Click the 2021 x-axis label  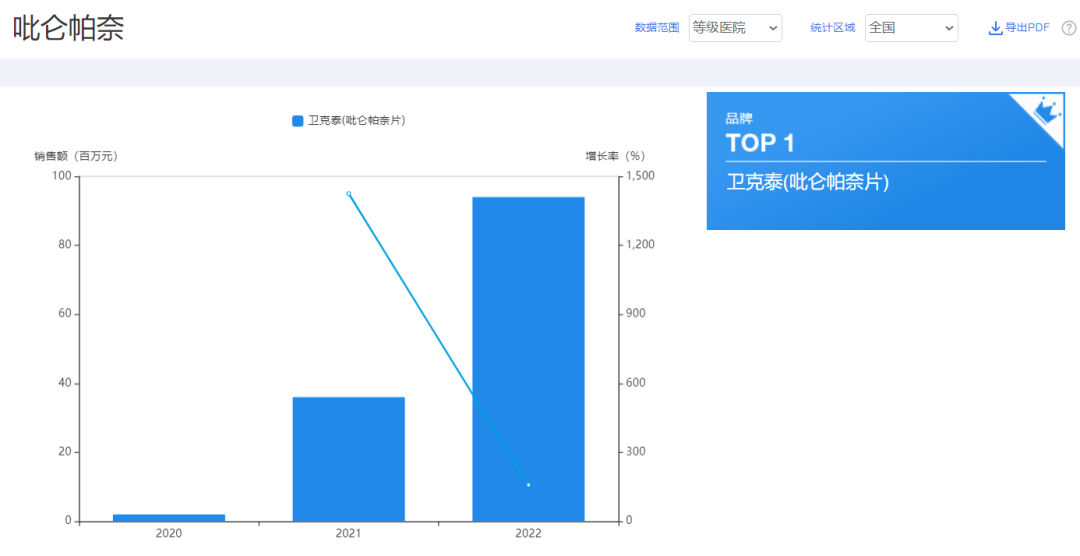coord(349,533)
